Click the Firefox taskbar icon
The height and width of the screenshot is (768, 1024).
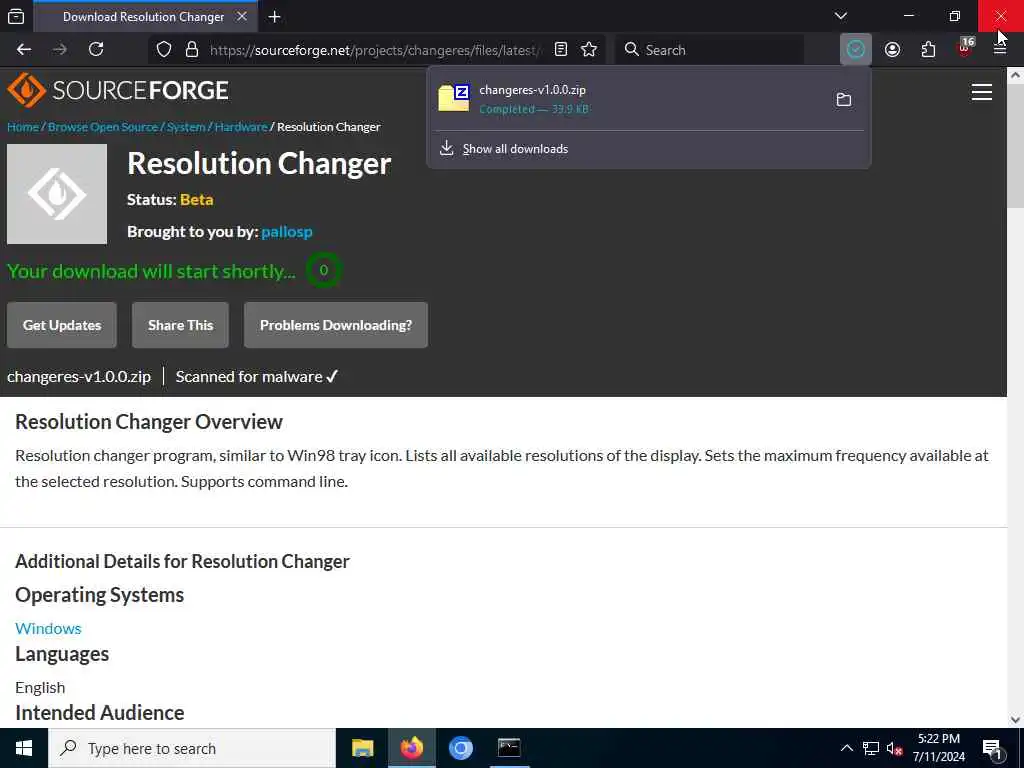tap(411, 748)
